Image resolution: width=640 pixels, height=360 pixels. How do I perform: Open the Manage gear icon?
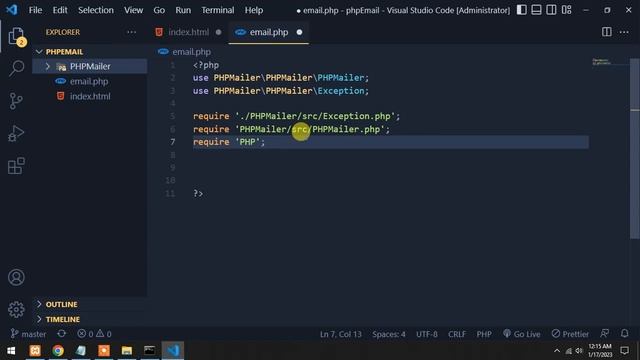[x=16, y=309]
